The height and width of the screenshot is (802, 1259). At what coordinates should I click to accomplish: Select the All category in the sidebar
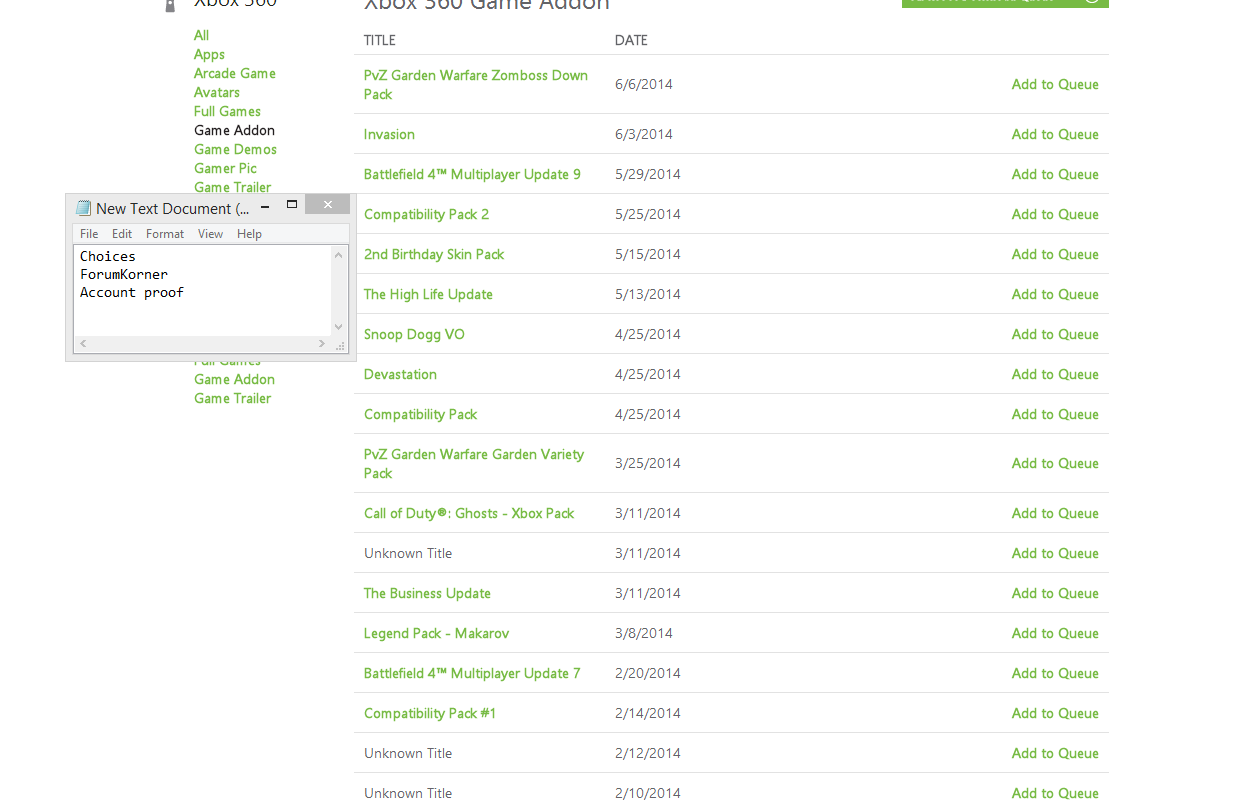click(x=201, y=35)
